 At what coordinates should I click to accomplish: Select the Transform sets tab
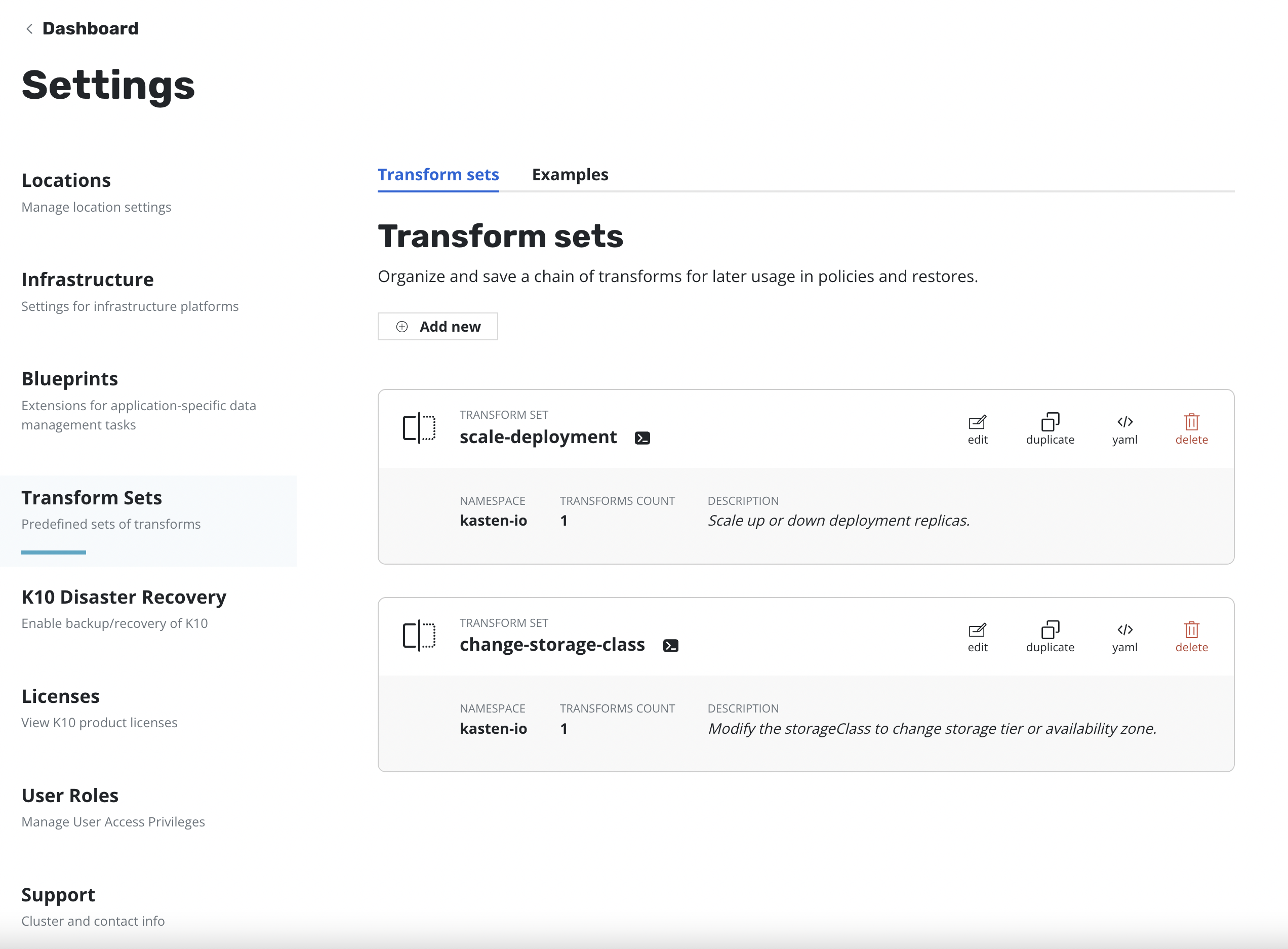[437, 175]
